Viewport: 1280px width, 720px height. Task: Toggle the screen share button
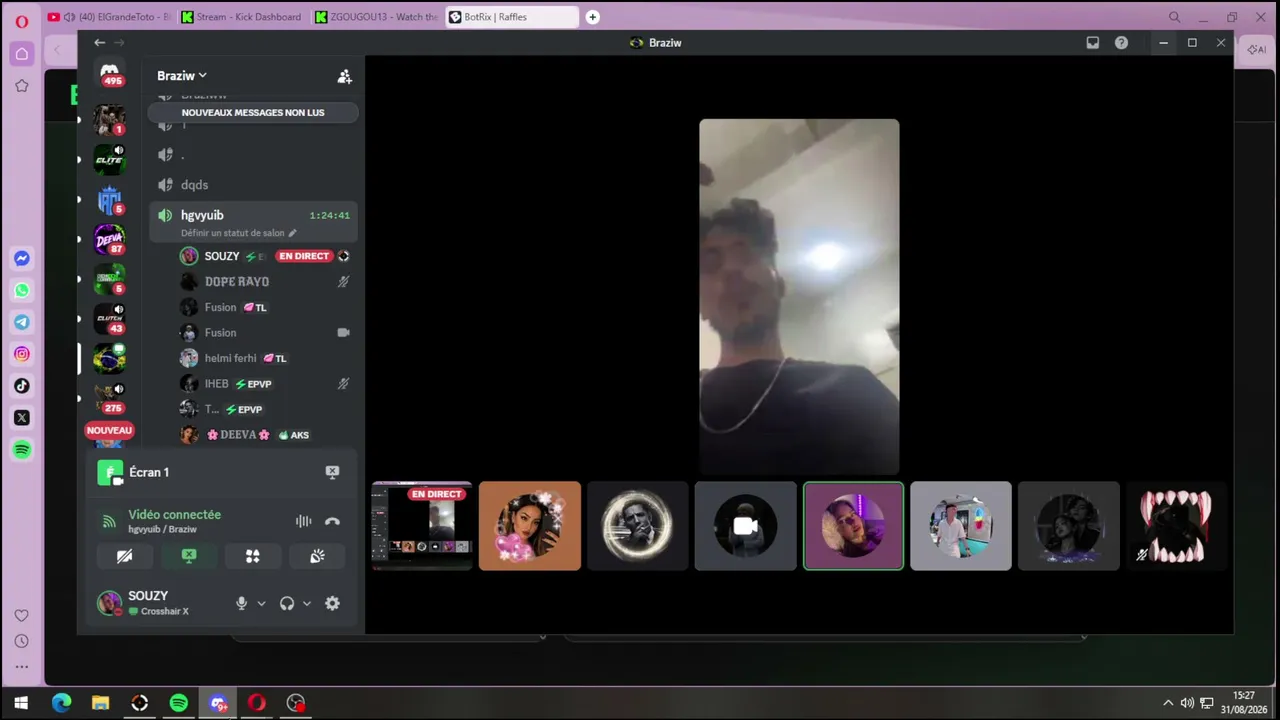tap(189, 556)
